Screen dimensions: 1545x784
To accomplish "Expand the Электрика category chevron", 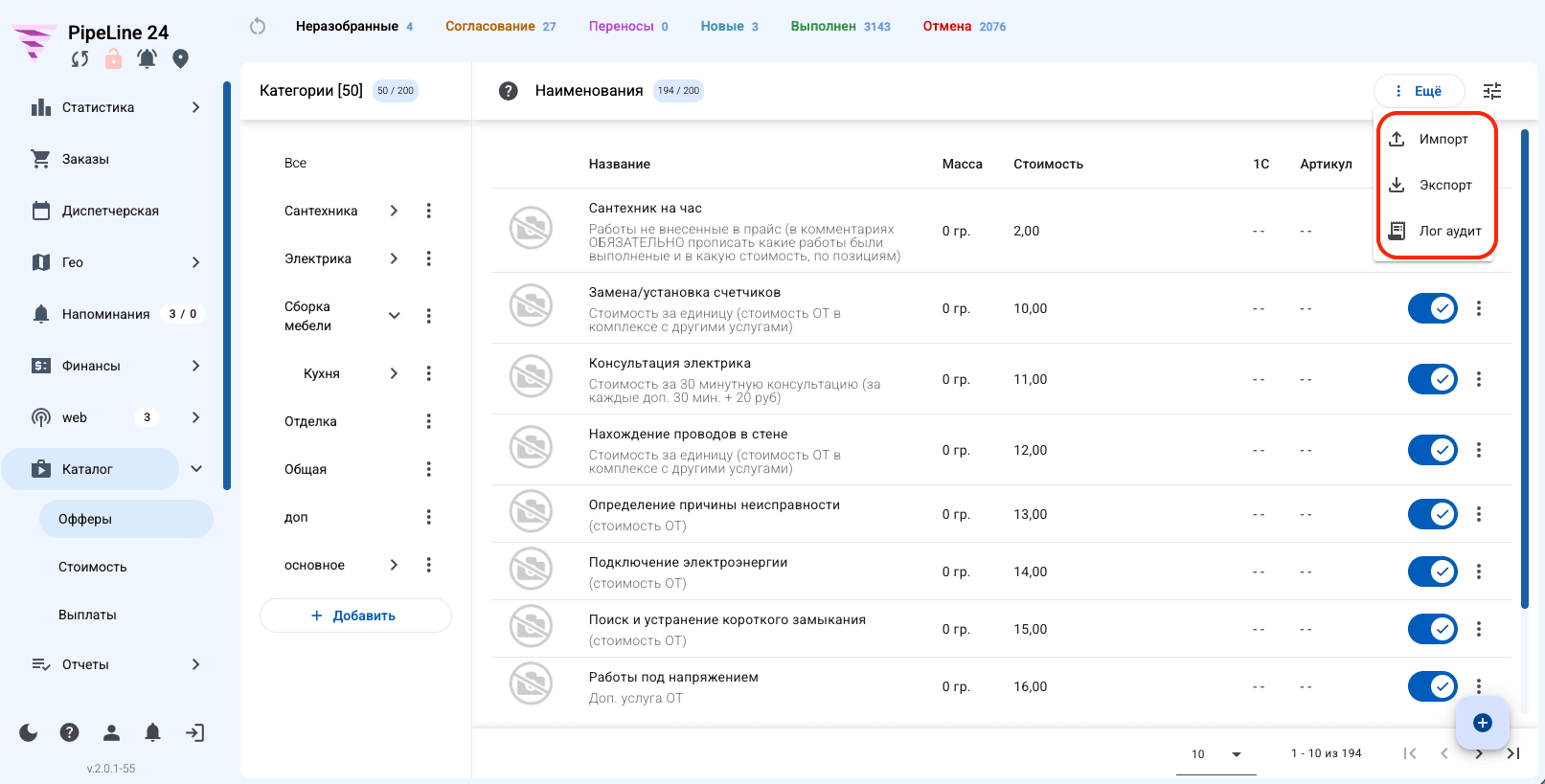I will [x=394, y=258].
